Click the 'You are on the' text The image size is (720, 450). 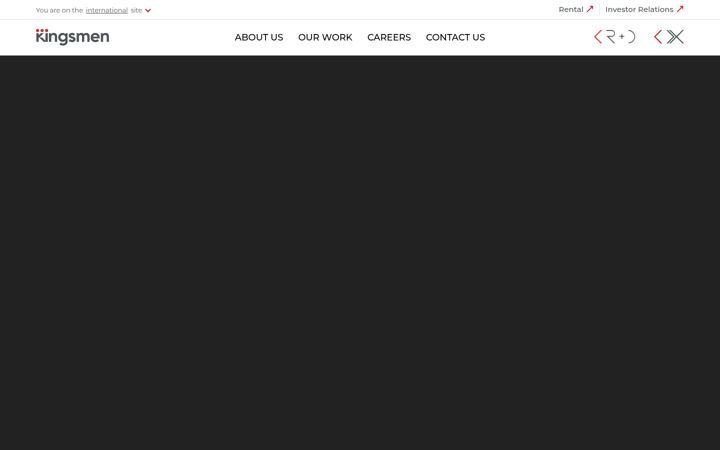tap(59, 10)
